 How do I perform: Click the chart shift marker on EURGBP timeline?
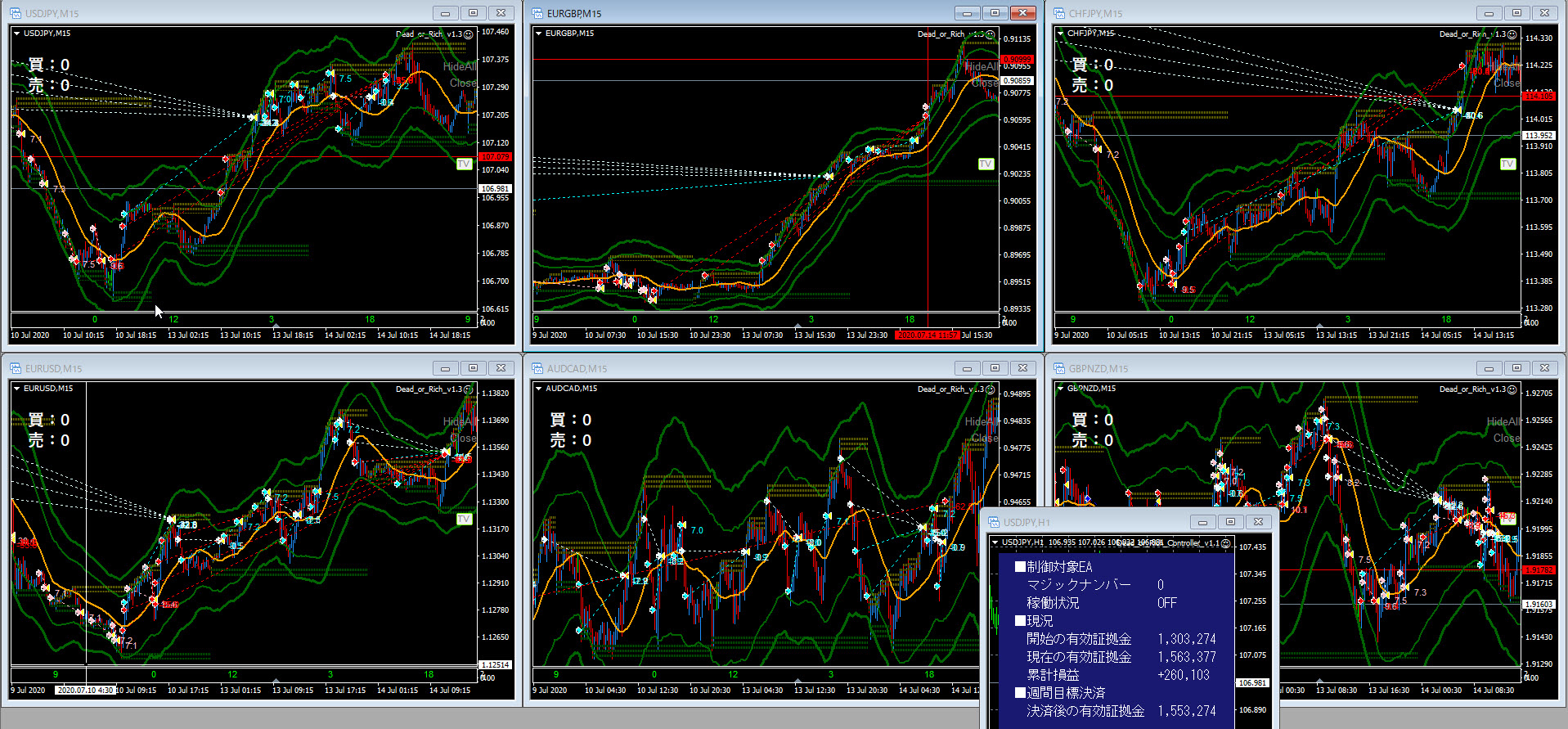click(797, 326)
